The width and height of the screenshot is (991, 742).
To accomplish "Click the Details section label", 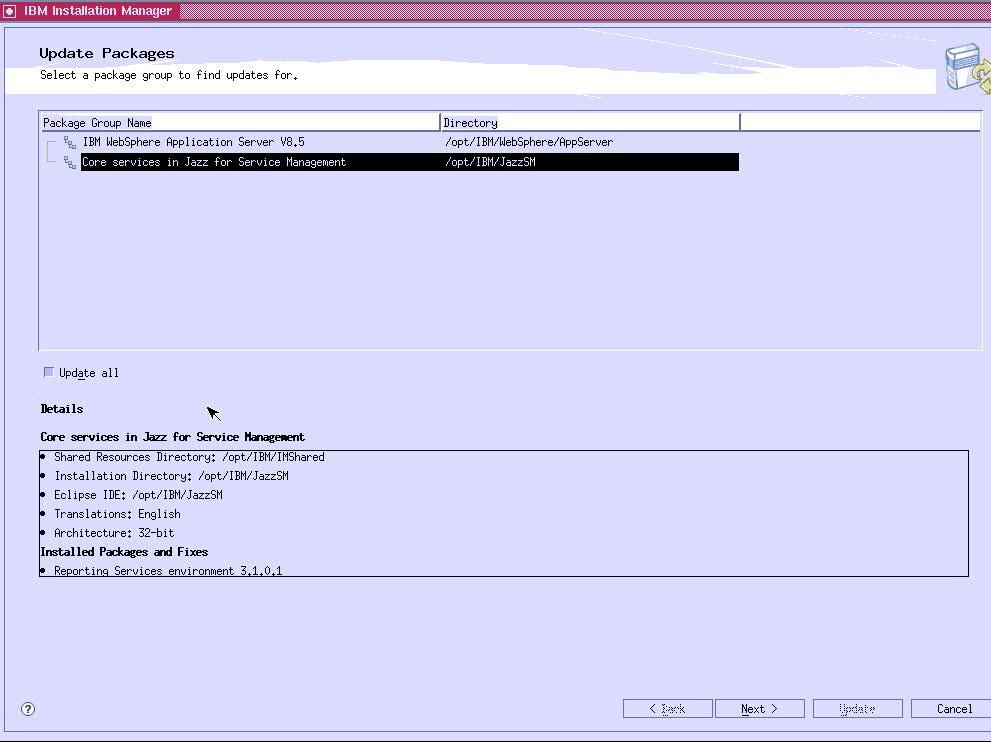I will (62, 409).
